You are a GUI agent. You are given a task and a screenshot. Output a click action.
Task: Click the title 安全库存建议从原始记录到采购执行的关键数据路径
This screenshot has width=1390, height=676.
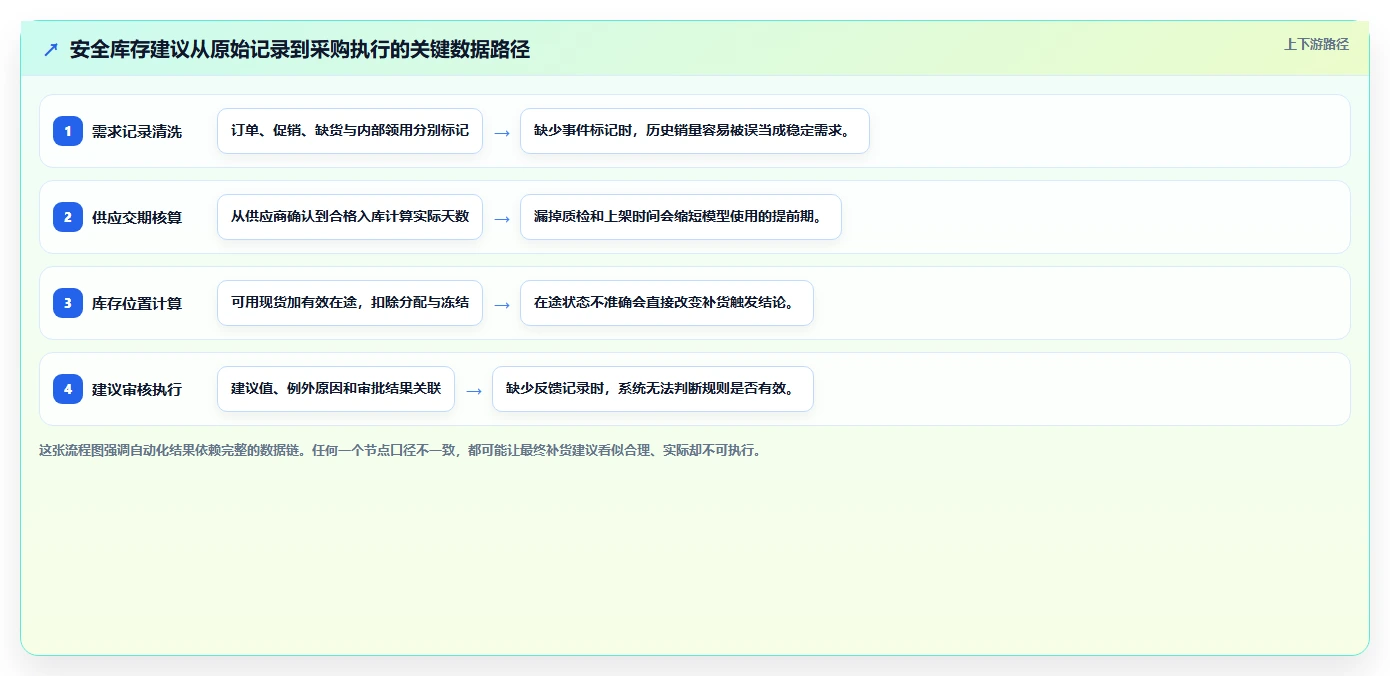(x=300, y=49)
